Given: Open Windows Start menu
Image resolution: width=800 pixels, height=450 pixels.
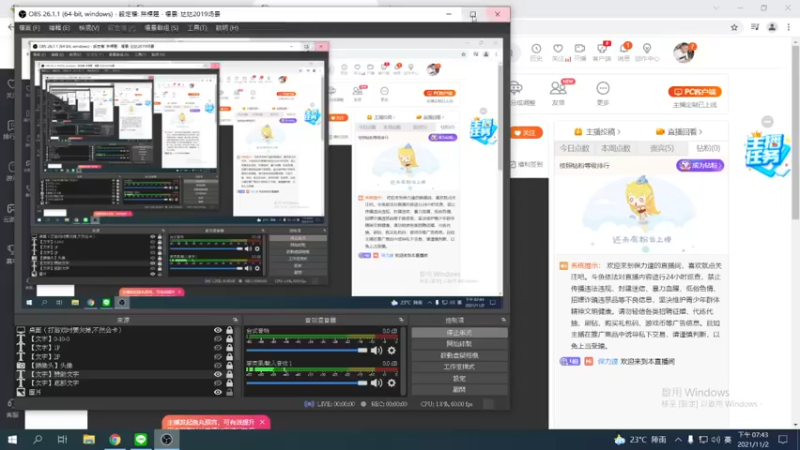Looking at the screenshot, I should tap(12, 439).
